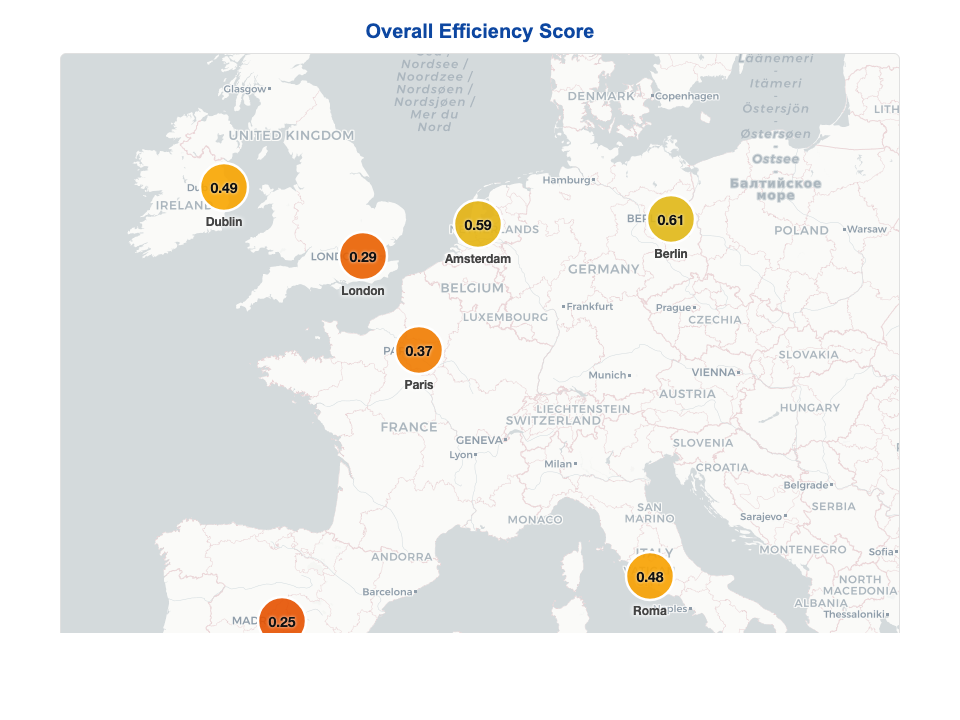This screenshot has width=960, height=720.
Task: Click the Paris city label
Action: (x=419, y=384)
